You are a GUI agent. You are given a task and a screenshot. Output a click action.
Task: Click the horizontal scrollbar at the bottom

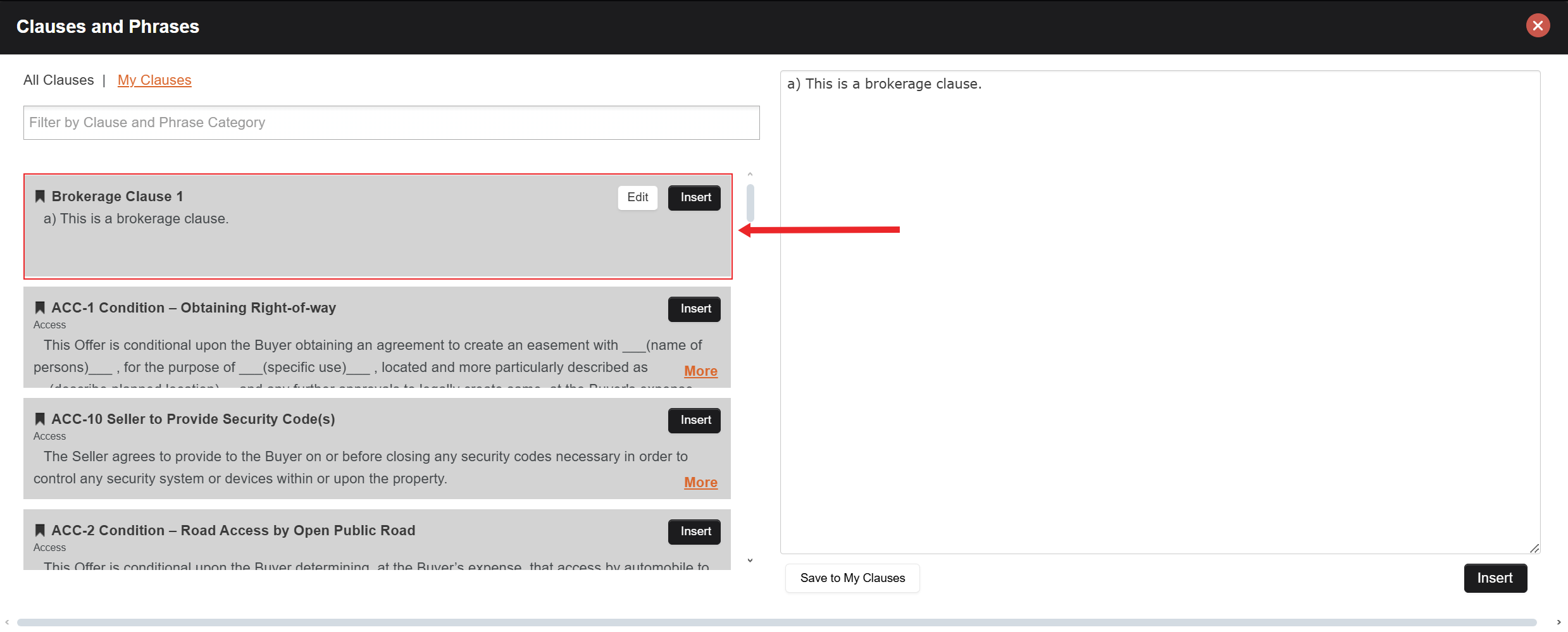coord(776,623)
